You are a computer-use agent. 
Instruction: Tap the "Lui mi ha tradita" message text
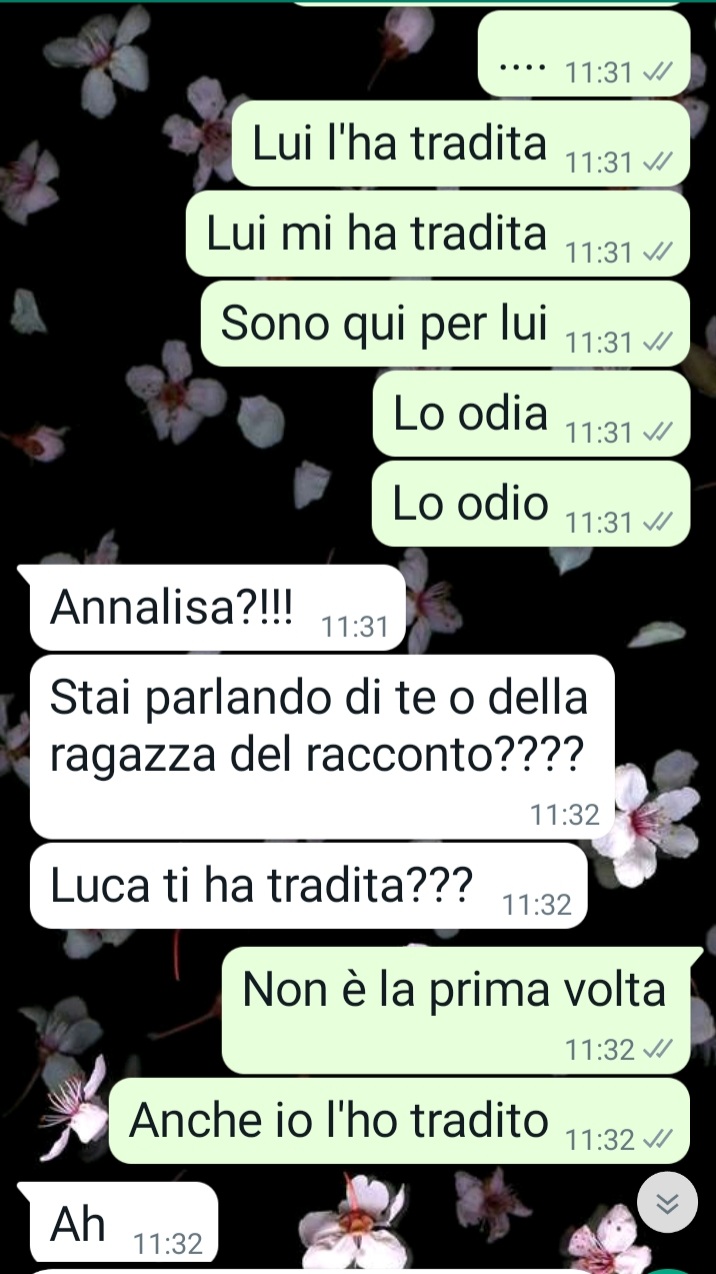377,233
